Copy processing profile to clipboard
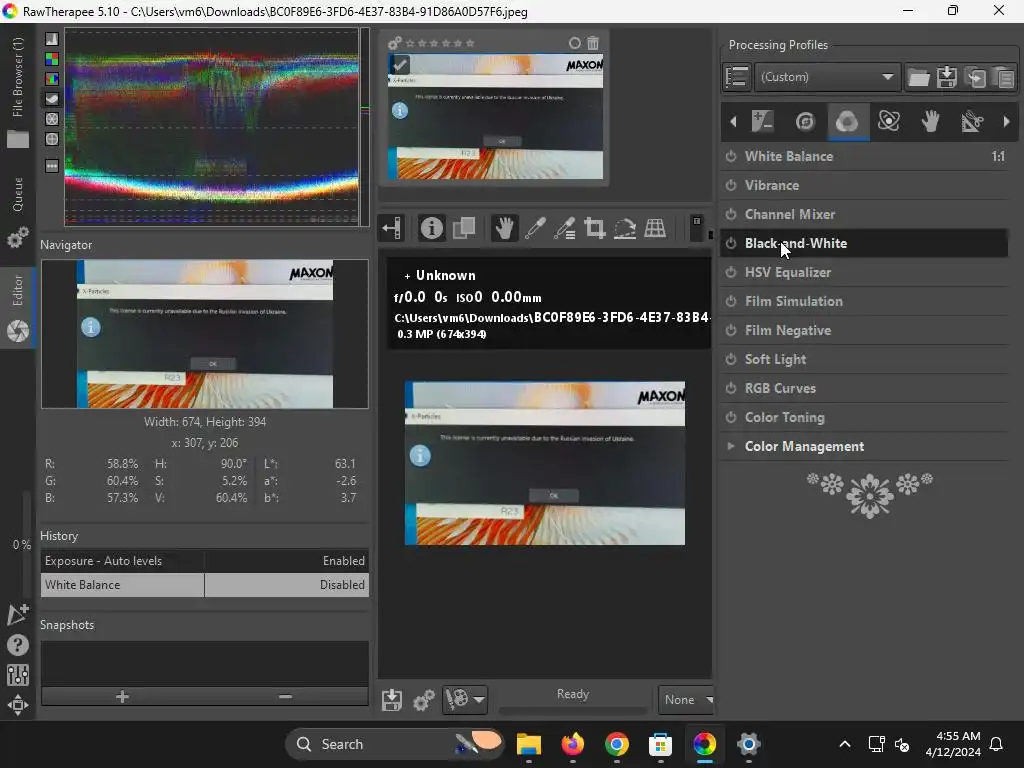Image resolution: width=1024 pixels, height=768 pixels. (976, 78)
